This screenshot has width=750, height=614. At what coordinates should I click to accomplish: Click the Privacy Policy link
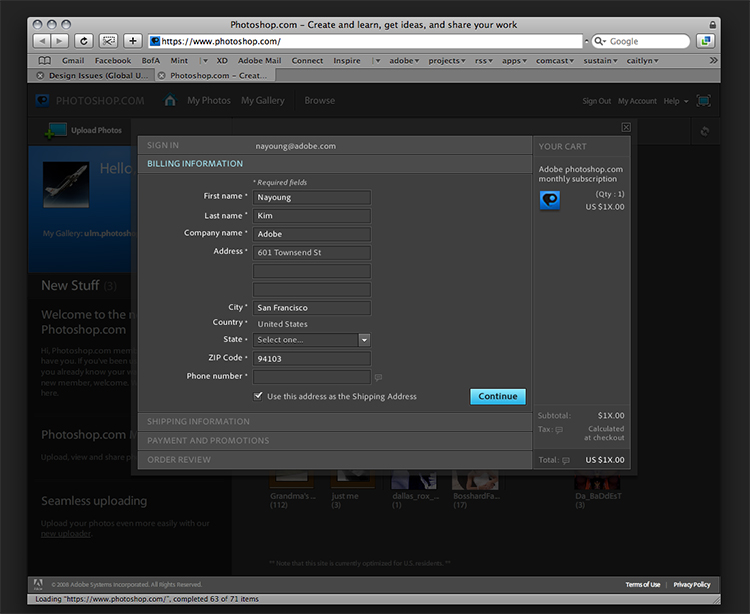(691, 584)
